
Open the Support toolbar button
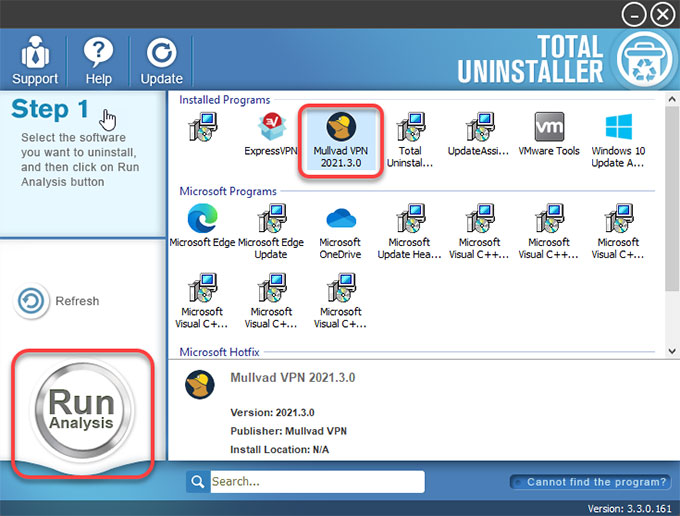tap(35, 61)
